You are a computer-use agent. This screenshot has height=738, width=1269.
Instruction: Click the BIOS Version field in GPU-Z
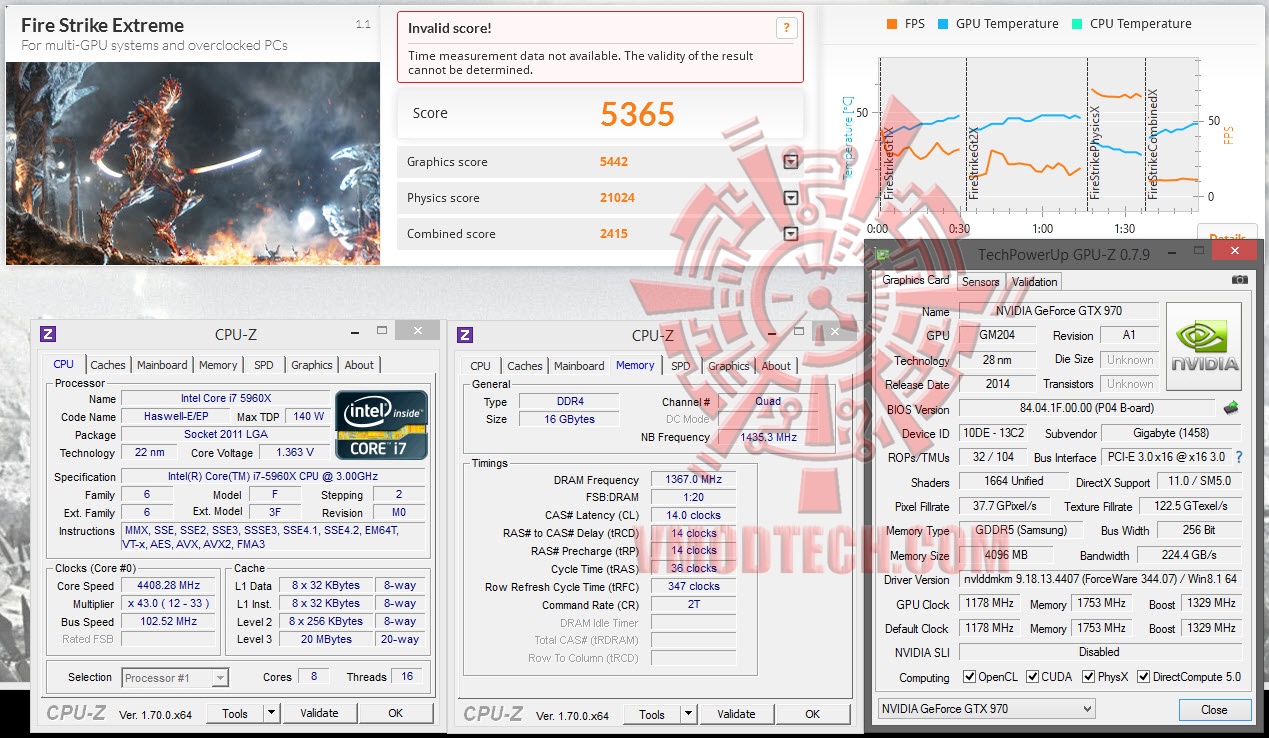pos(1088,408)
